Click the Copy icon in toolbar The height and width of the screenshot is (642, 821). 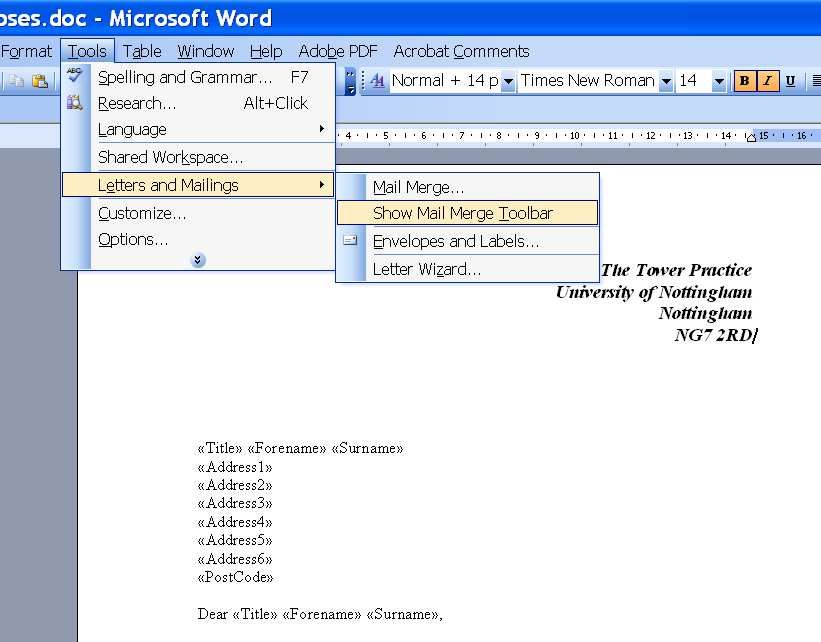pyautogui.click(x=17, y=81)
